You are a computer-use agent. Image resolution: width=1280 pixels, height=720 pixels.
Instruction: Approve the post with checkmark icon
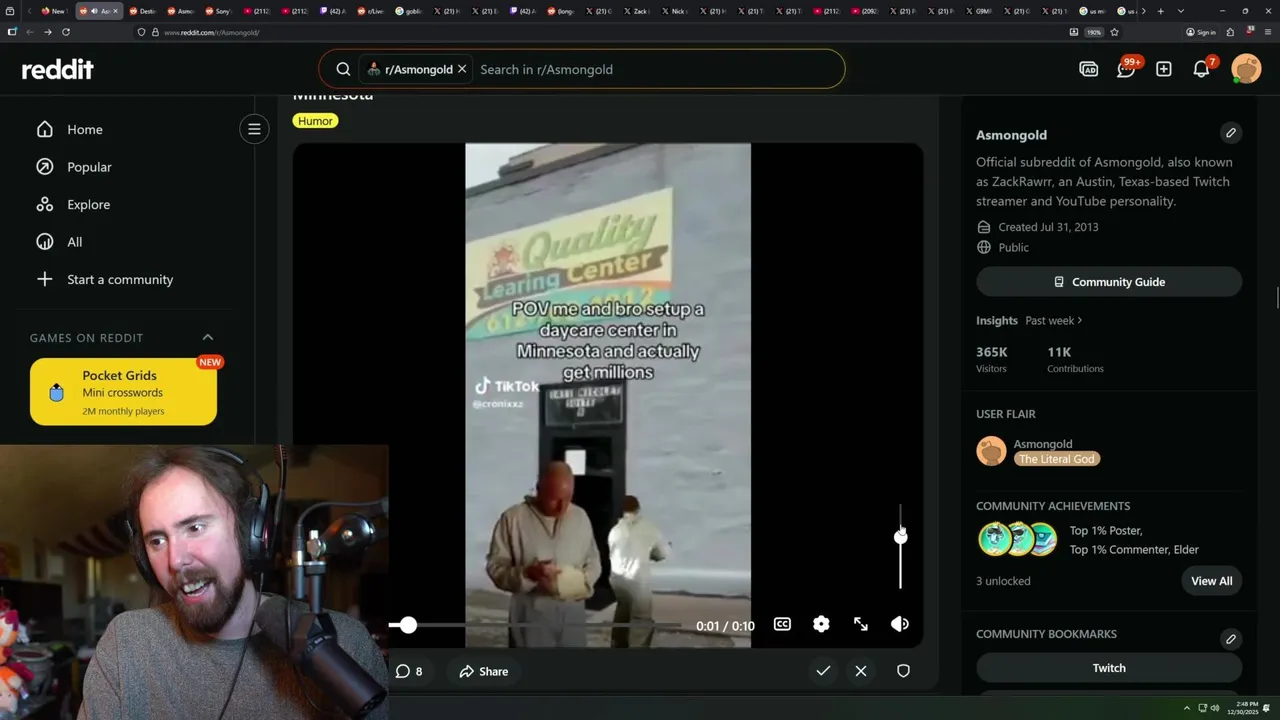click(823, 671)
